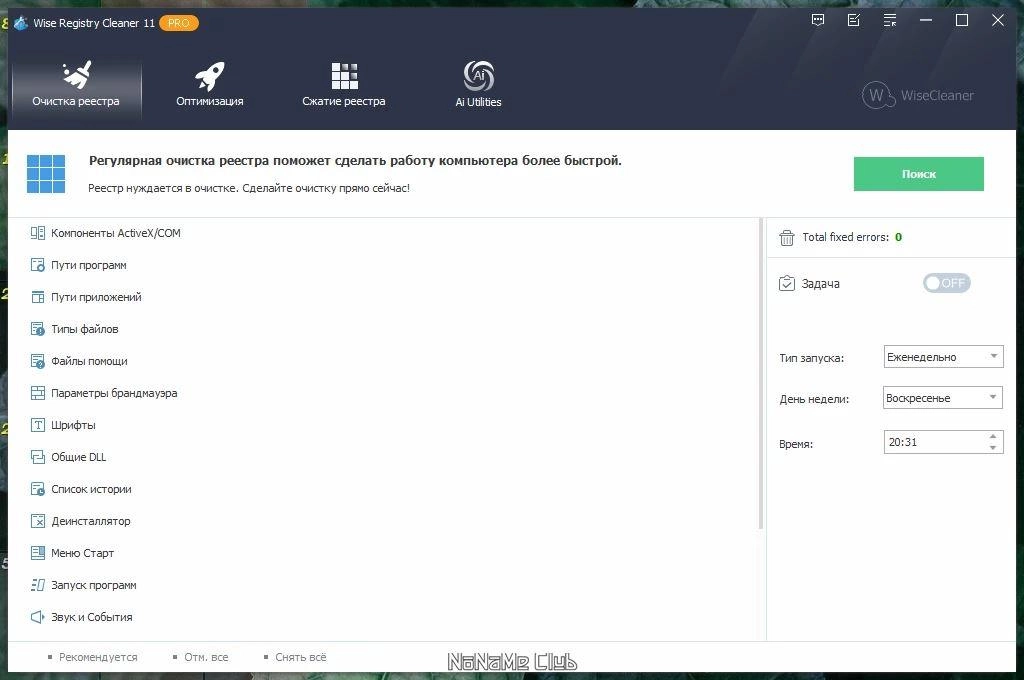
Task: Click the registry category list scrollbar
Action: 761,374
